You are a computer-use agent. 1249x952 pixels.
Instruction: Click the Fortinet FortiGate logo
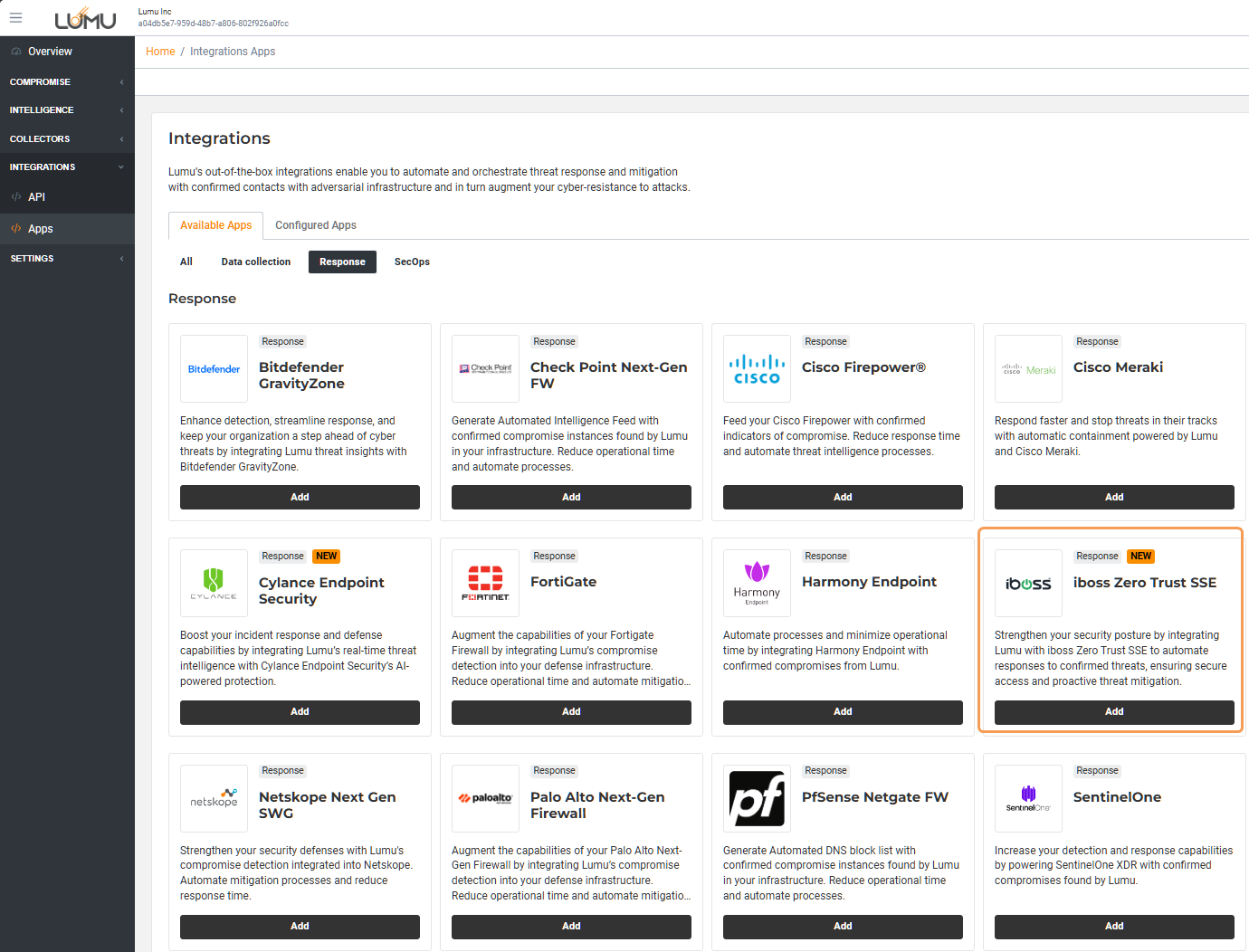coord(485,584)
